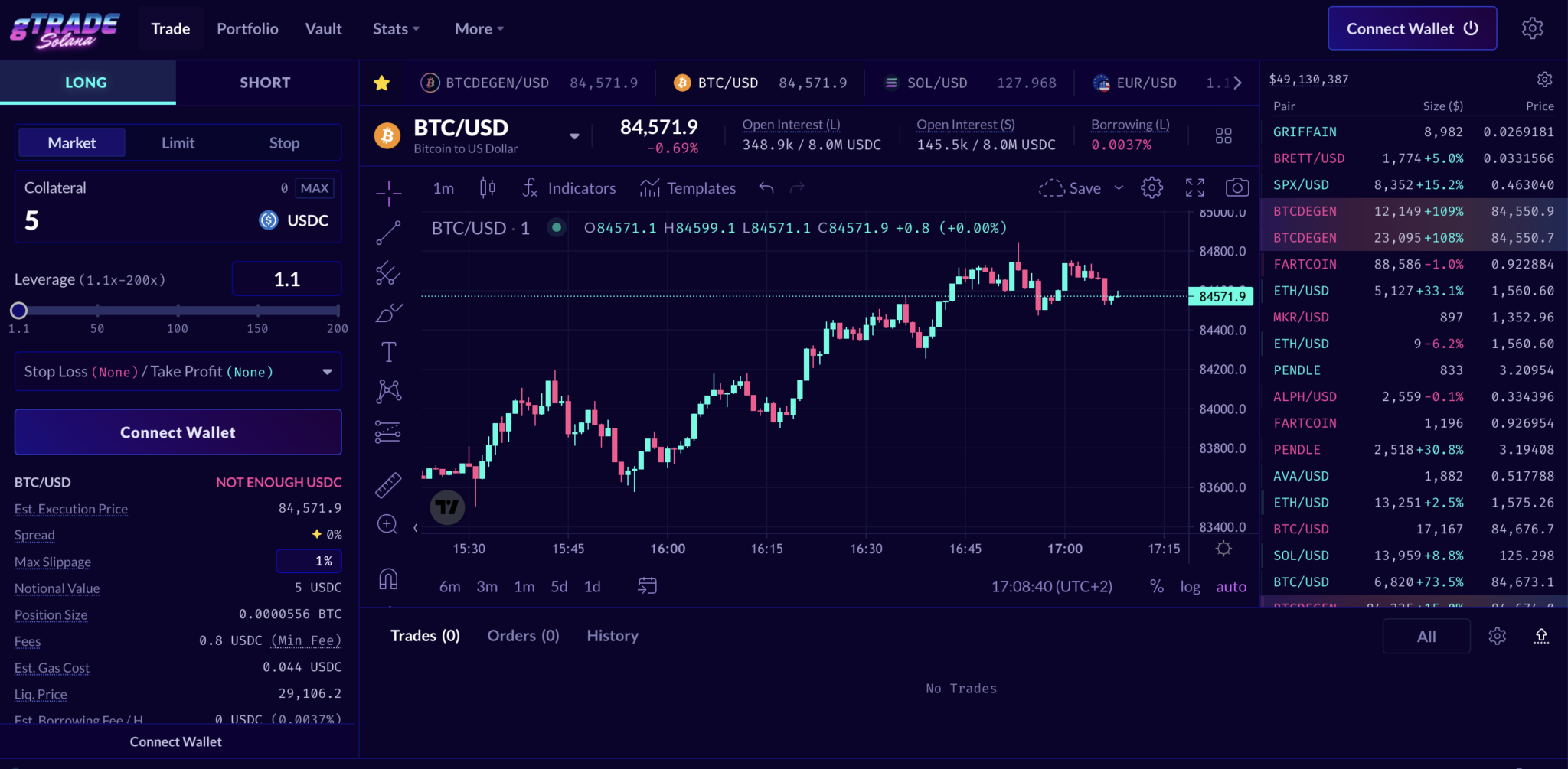1568x769 pixels.
Task: Select the ruler measure tool
Action: pyautogui.click(x=388, y=484)
